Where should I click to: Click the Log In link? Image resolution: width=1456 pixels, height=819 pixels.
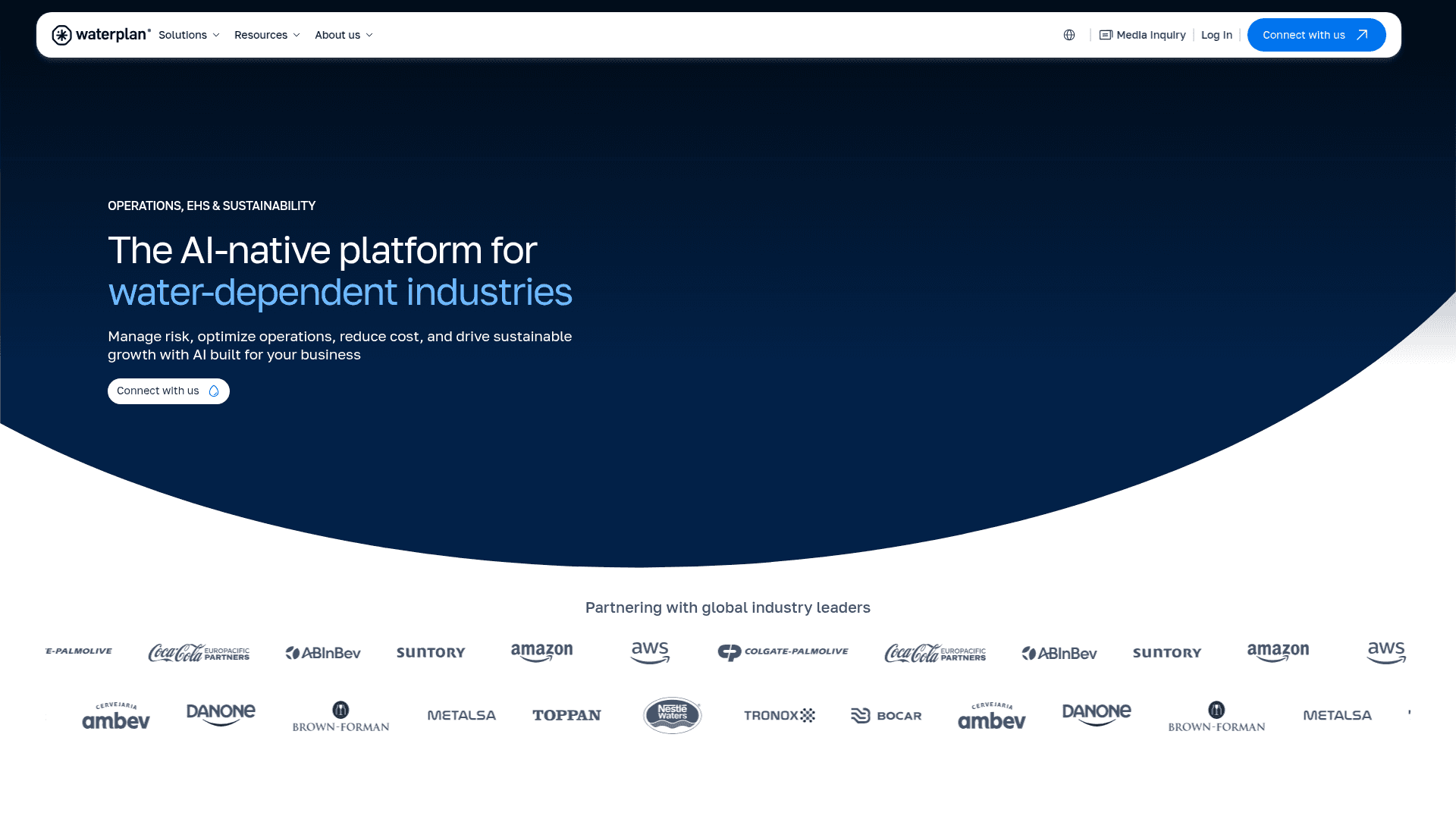(1216, 35)
